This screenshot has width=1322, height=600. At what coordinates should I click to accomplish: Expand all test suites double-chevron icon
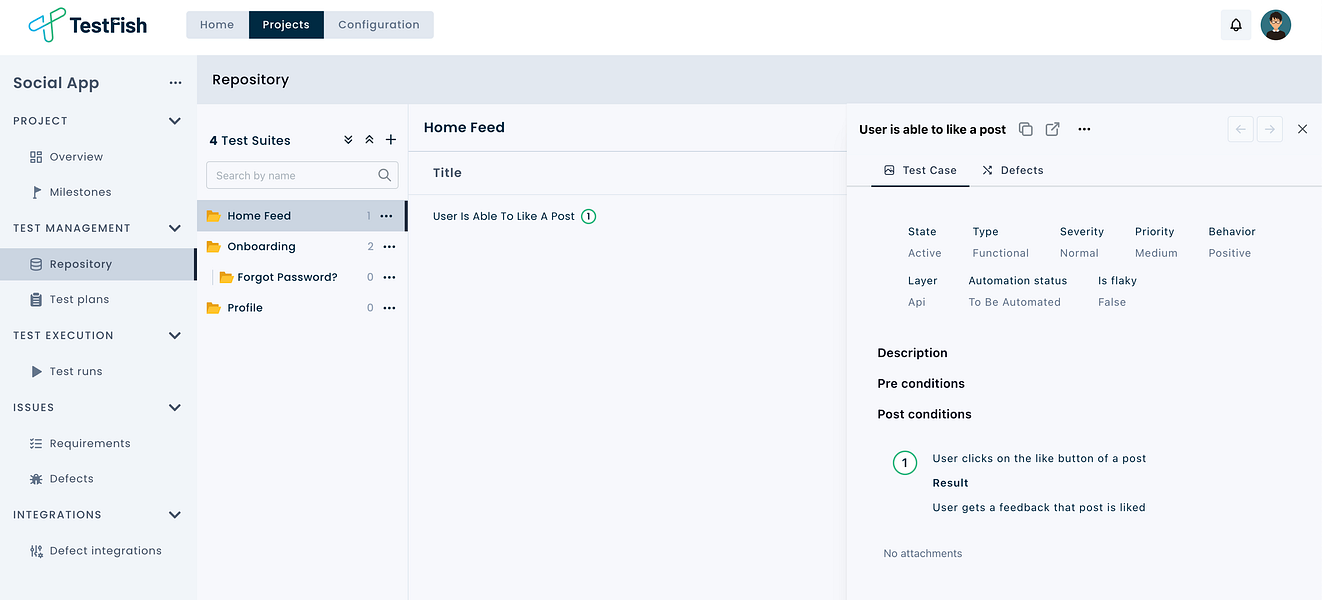coord(348,140)
